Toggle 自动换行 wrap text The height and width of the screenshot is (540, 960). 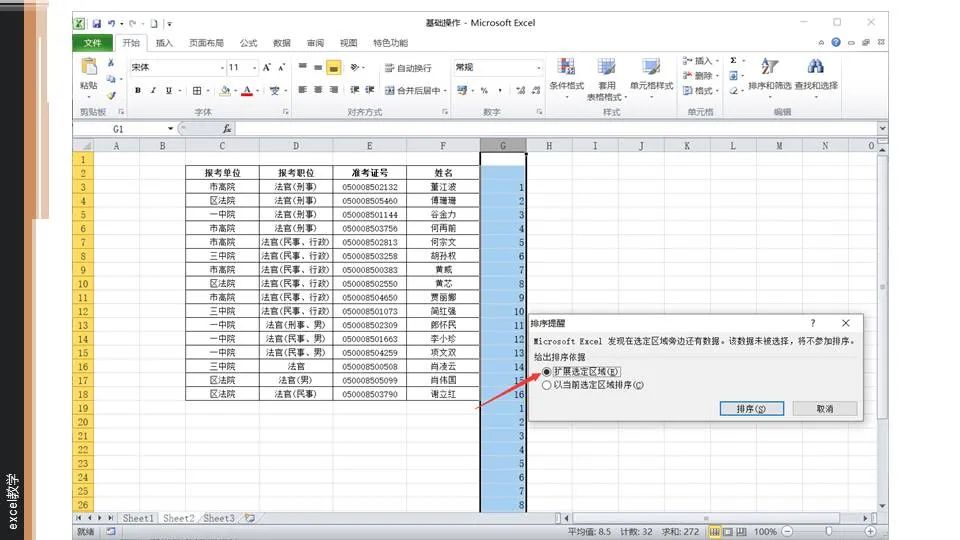coord(408,68)
